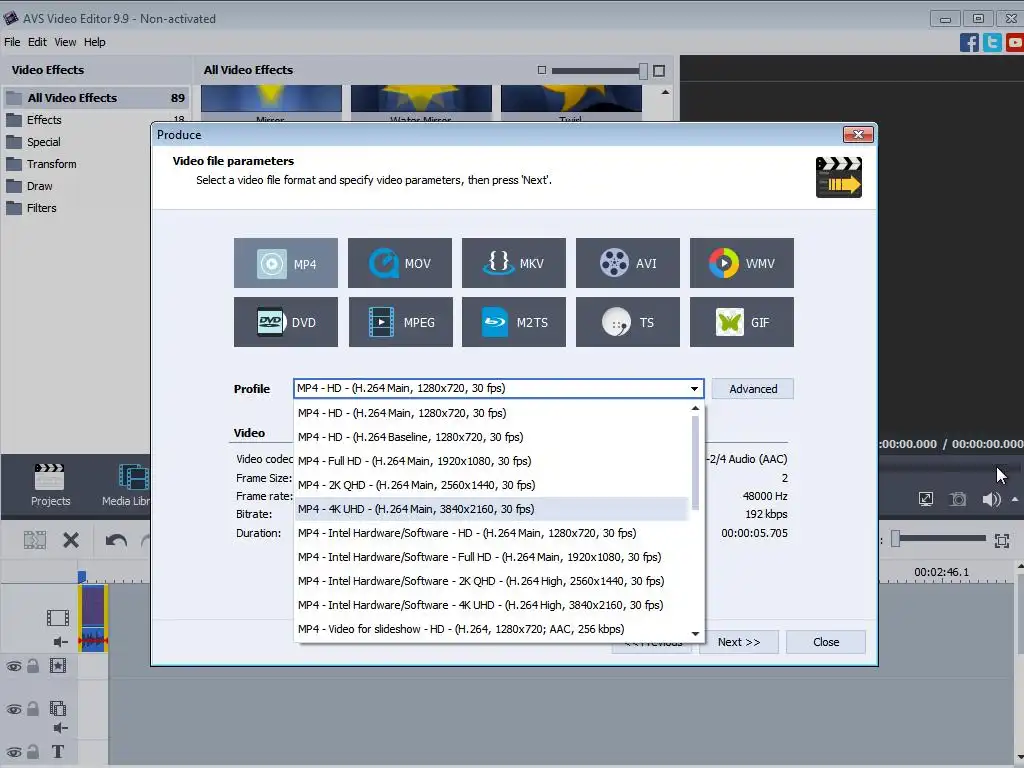The image size is (1024, 768).
Task: Select MP4 - Full HD 1920x1080 profile
Action: tap(491, 461)
